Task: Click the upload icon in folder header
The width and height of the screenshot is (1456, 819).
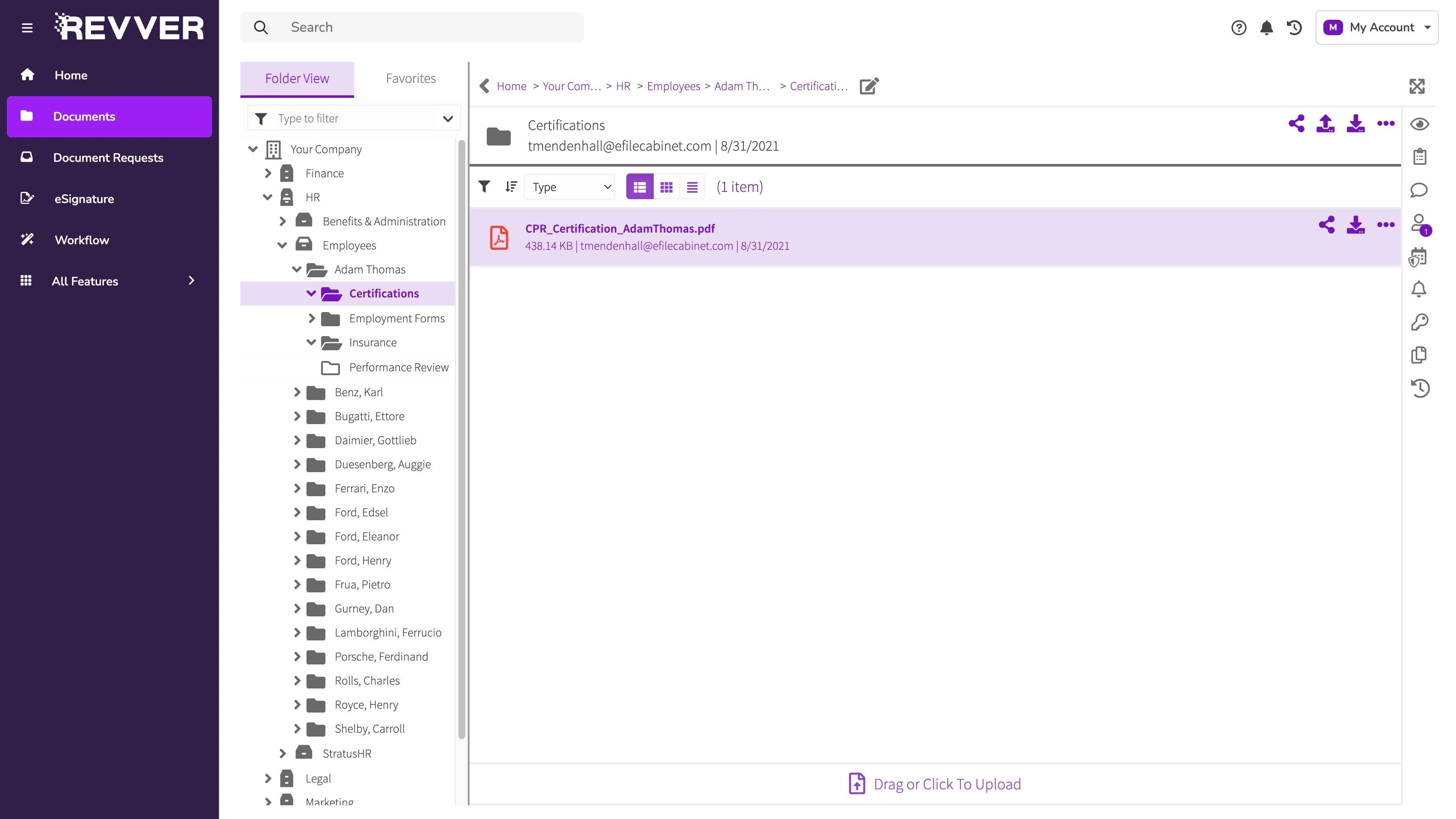Action: pos(1326,123)
